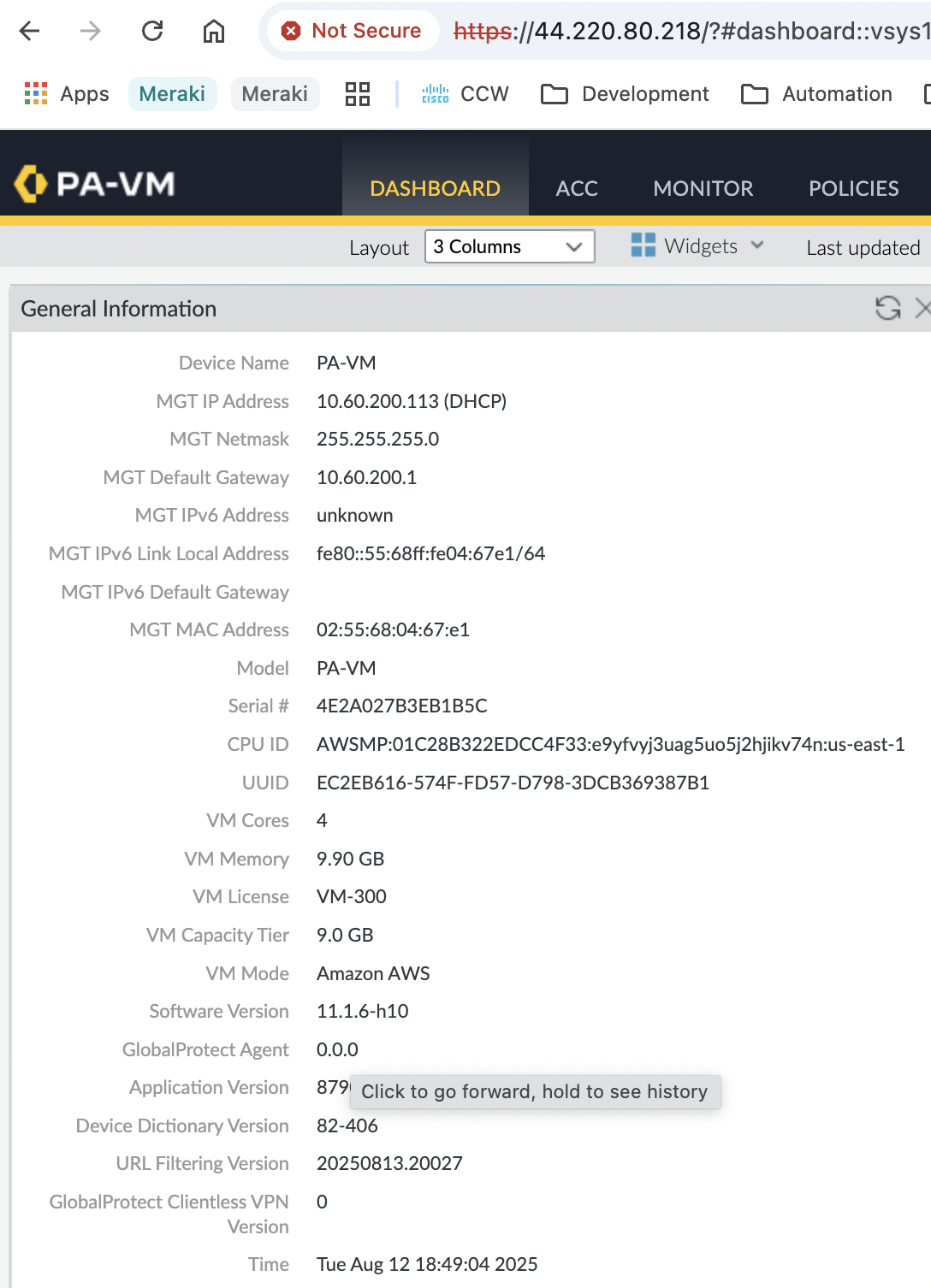Select the VM Capacity Tier value 9.0 GB
931x1288 pixels.
pos(345,935)
